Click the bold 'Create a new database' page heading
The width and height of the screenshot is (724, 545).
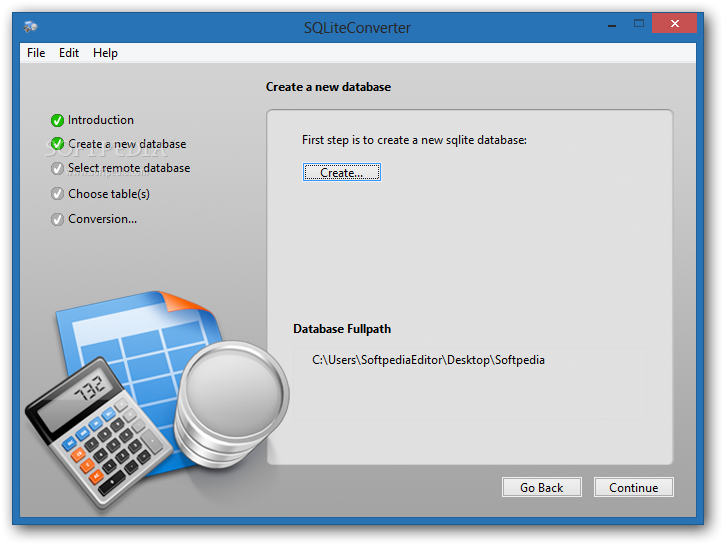(x=328, y=87)
